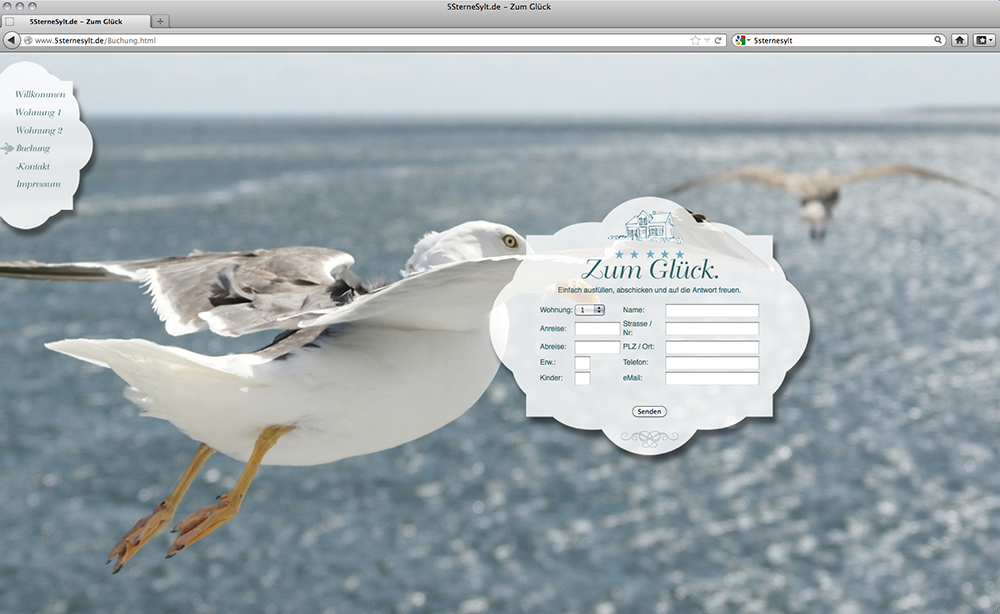Image resolution: width=1000 pixels, height=614 pixels.
Task: Open the URL history dropdown arrow
Action: [x=707, y=40]
